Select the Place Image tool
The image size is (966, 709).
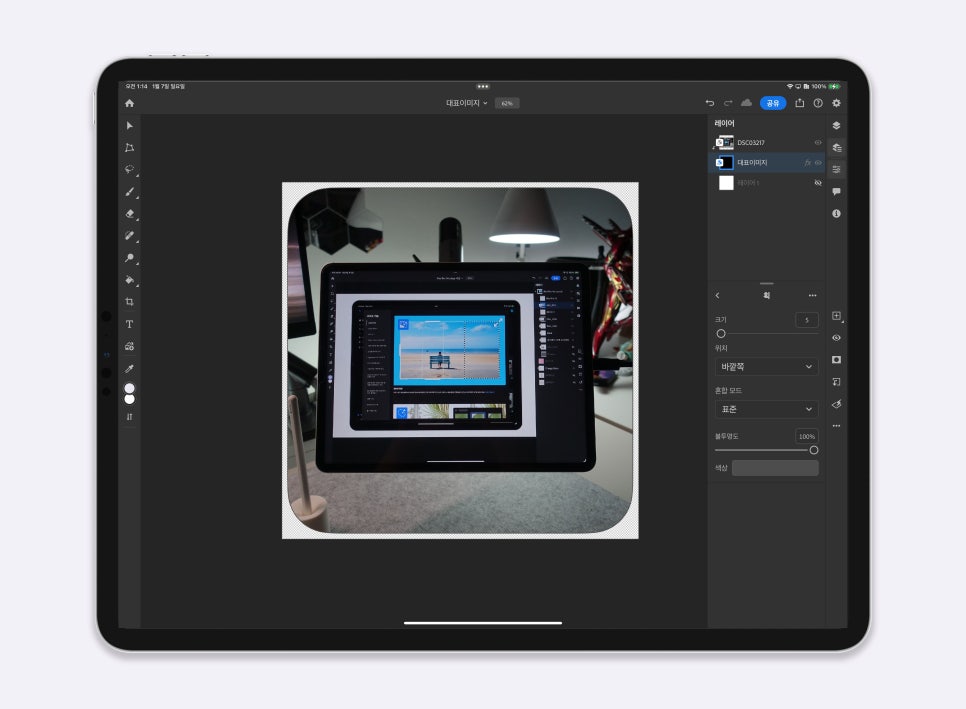coord(129,346)
